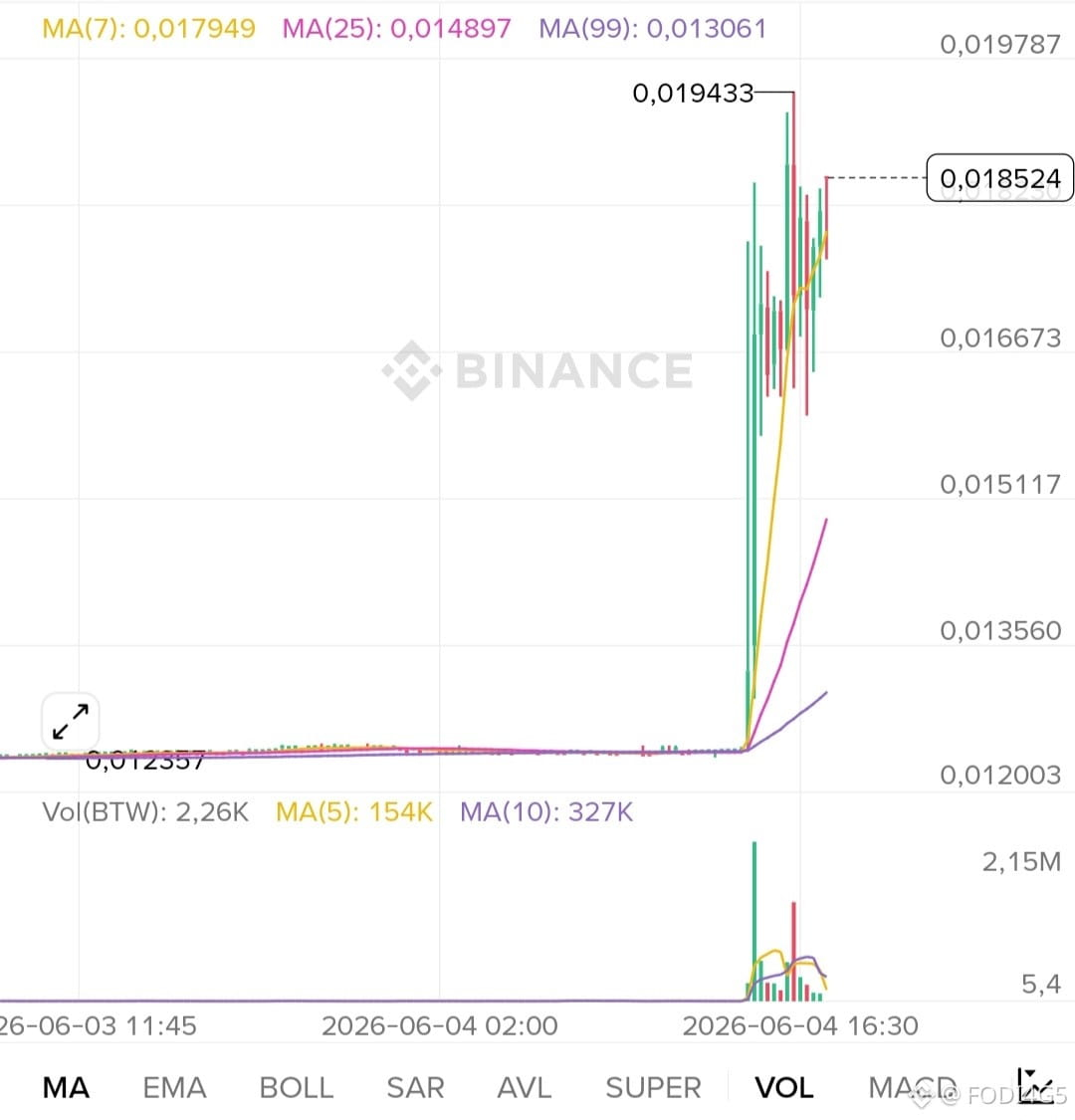Tap the volume MA(10) 327K label
Viewport: 1075px width, 1120px height.
[x=546, y=812]
